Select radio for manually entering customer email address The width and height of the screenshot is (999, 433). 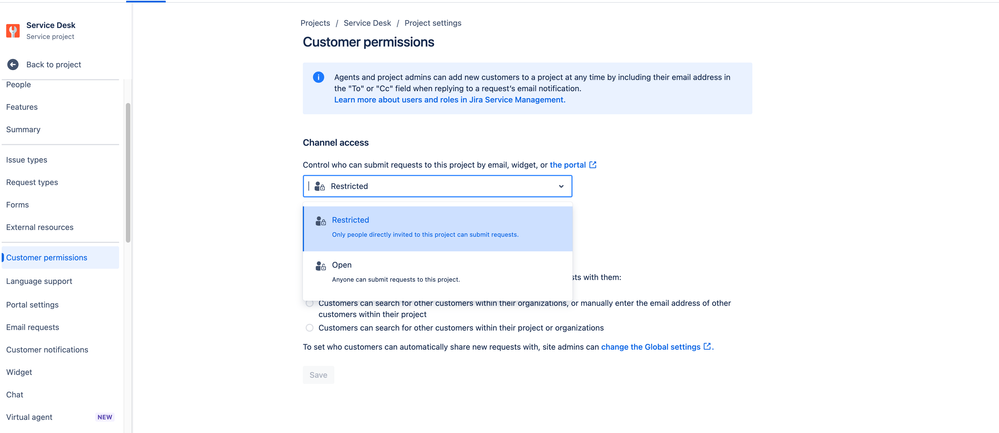[310, 304]
